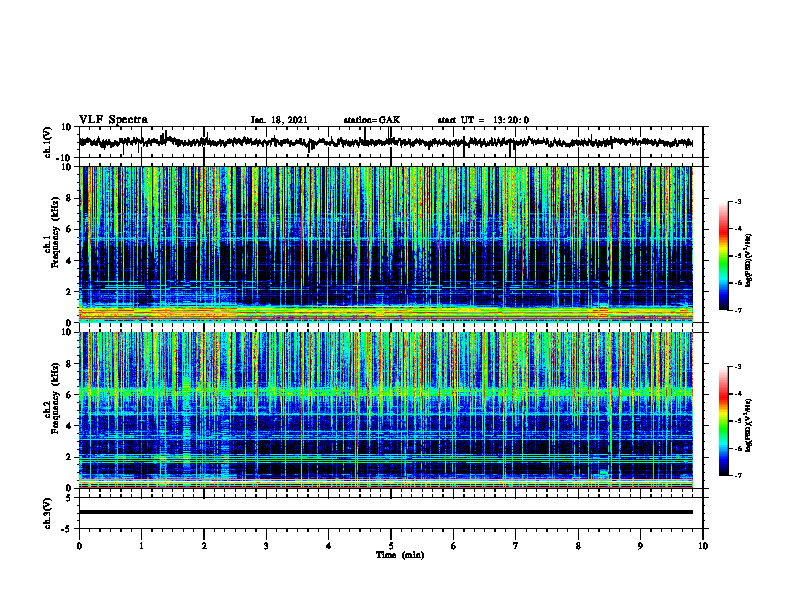Click the ch.2 colorbar "log(PSD)" label
Viewport: 792px width, 612px height.
click(x=749, y=425)
